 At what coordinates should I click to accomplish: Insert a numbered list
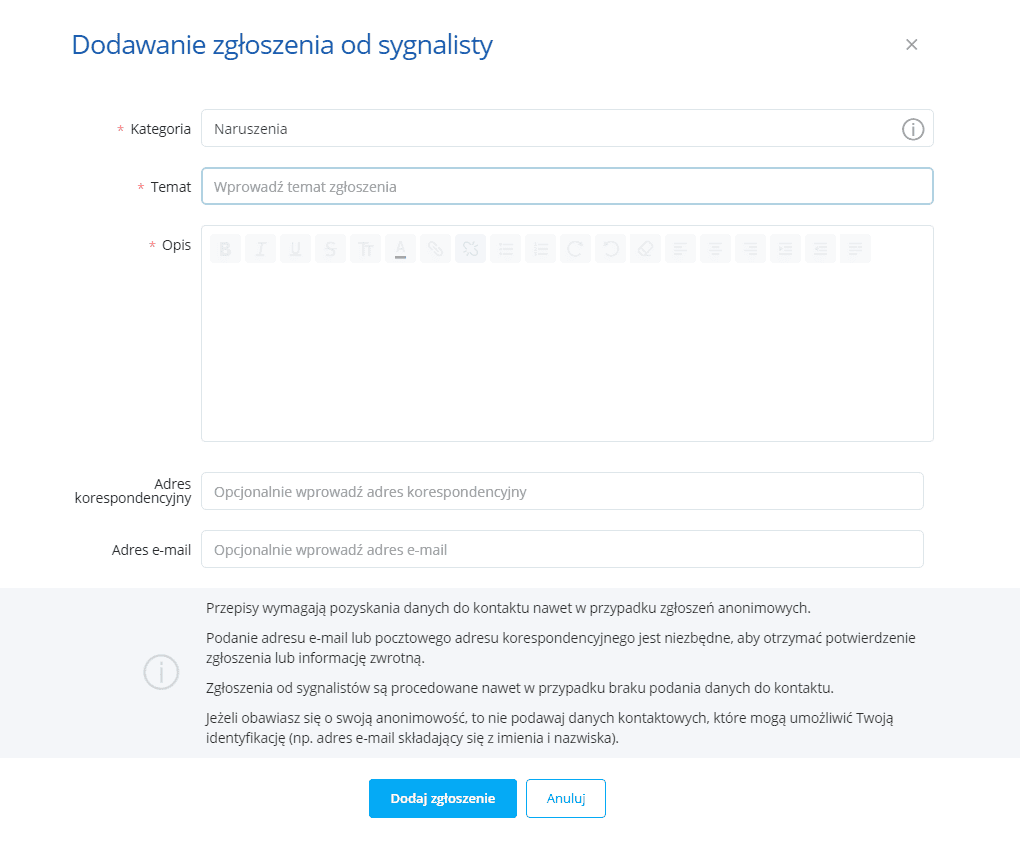pyautogui.click(x=540, y=249)
